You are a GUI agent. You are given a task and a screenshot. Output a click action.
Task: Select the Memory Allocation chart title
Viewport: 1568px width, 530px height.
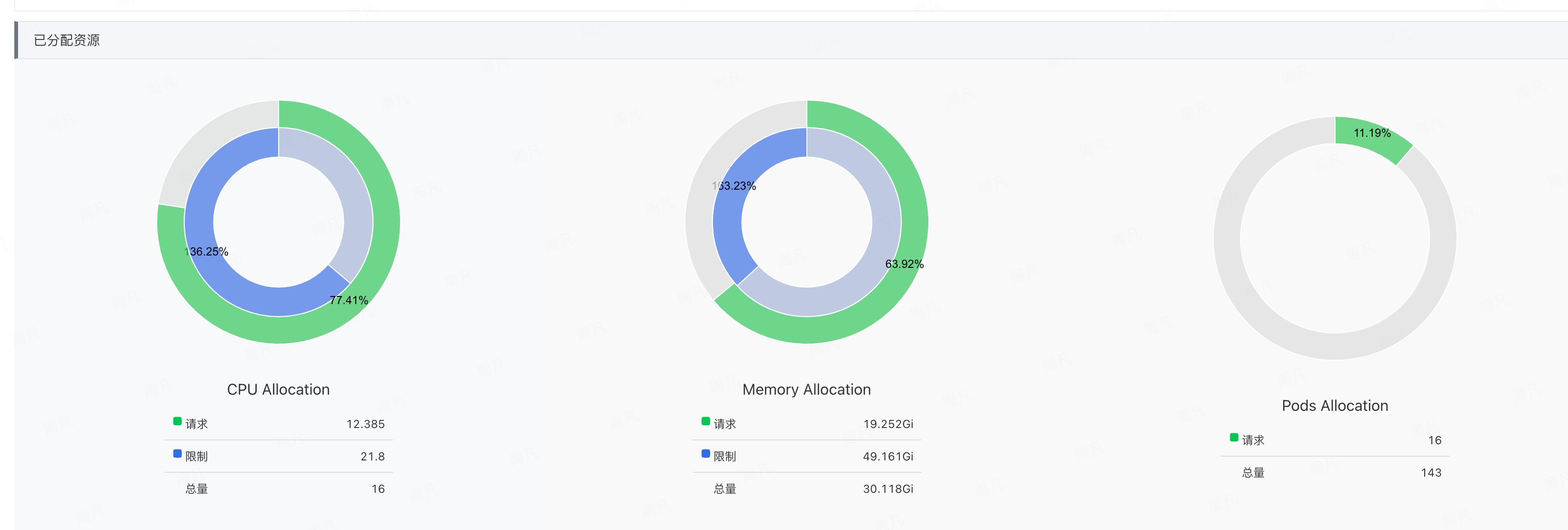point(806,388)
